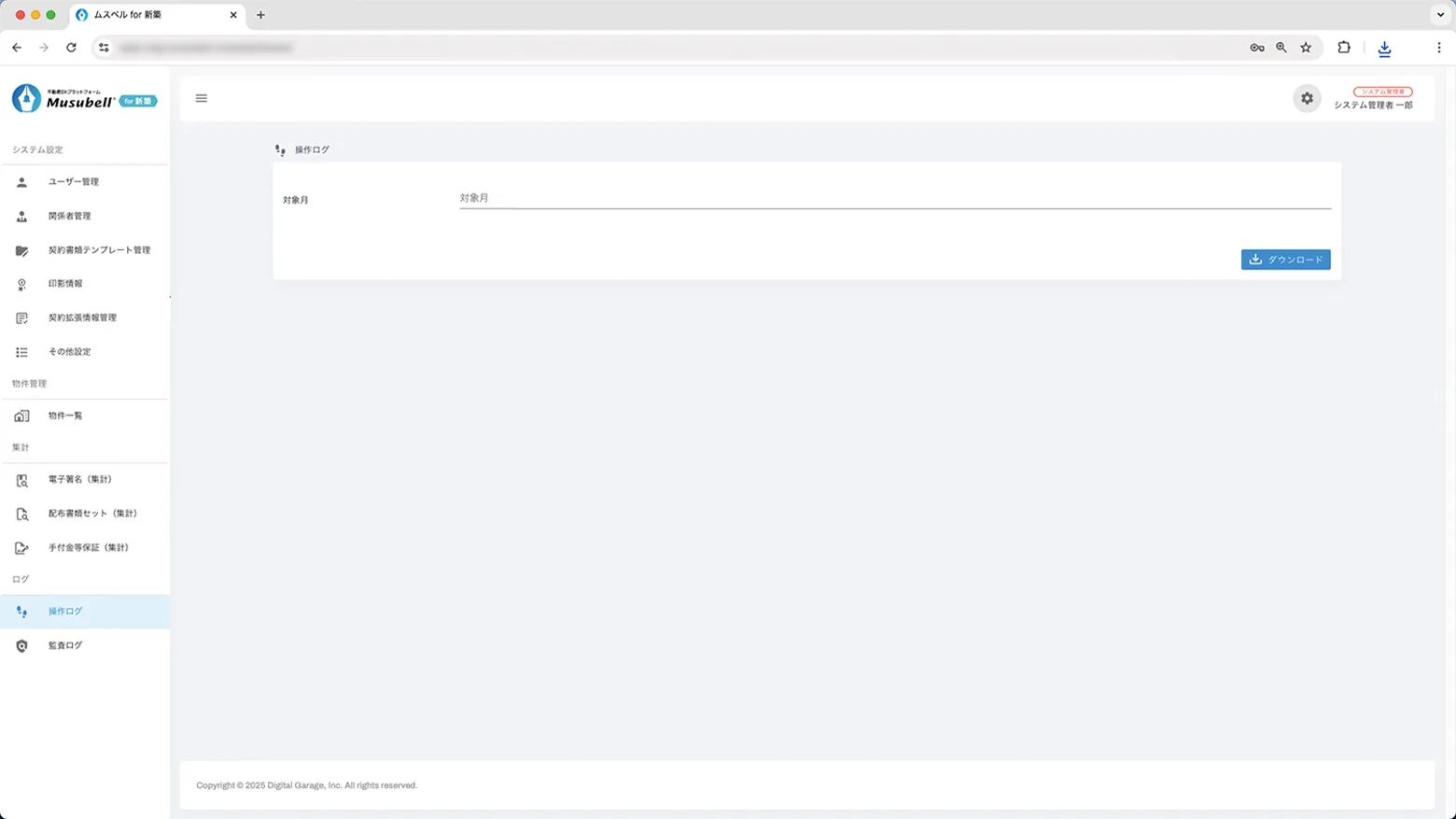Expand the browser tab list chevron

click(1440, 15)
